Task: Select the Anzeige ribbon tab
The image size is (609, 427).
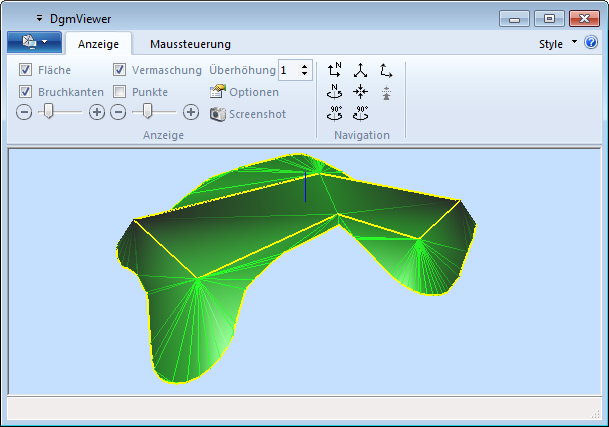Action: pyautogui.click(x=98, y=44)
